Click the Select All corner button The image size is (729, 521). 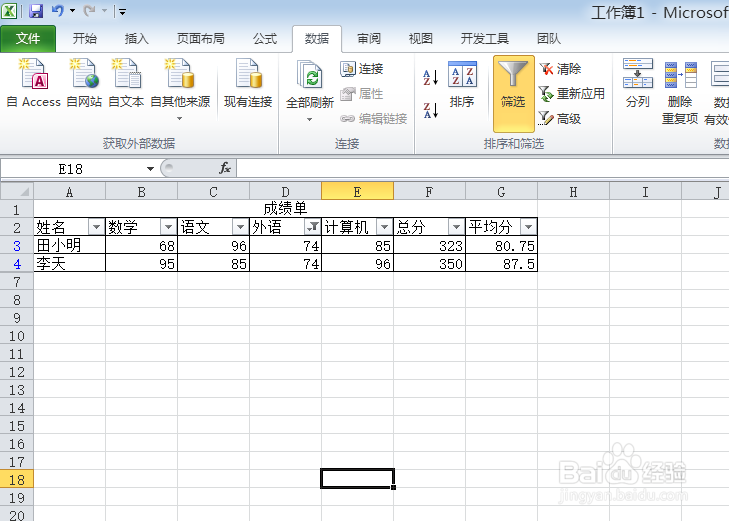17,191
